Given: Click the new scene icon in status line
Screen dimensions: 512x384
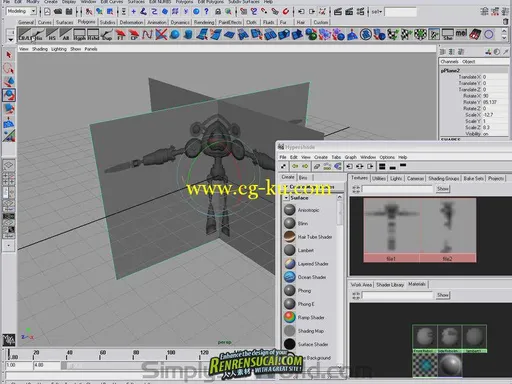Looking at the screenshot, I should [x=47, y=12].
